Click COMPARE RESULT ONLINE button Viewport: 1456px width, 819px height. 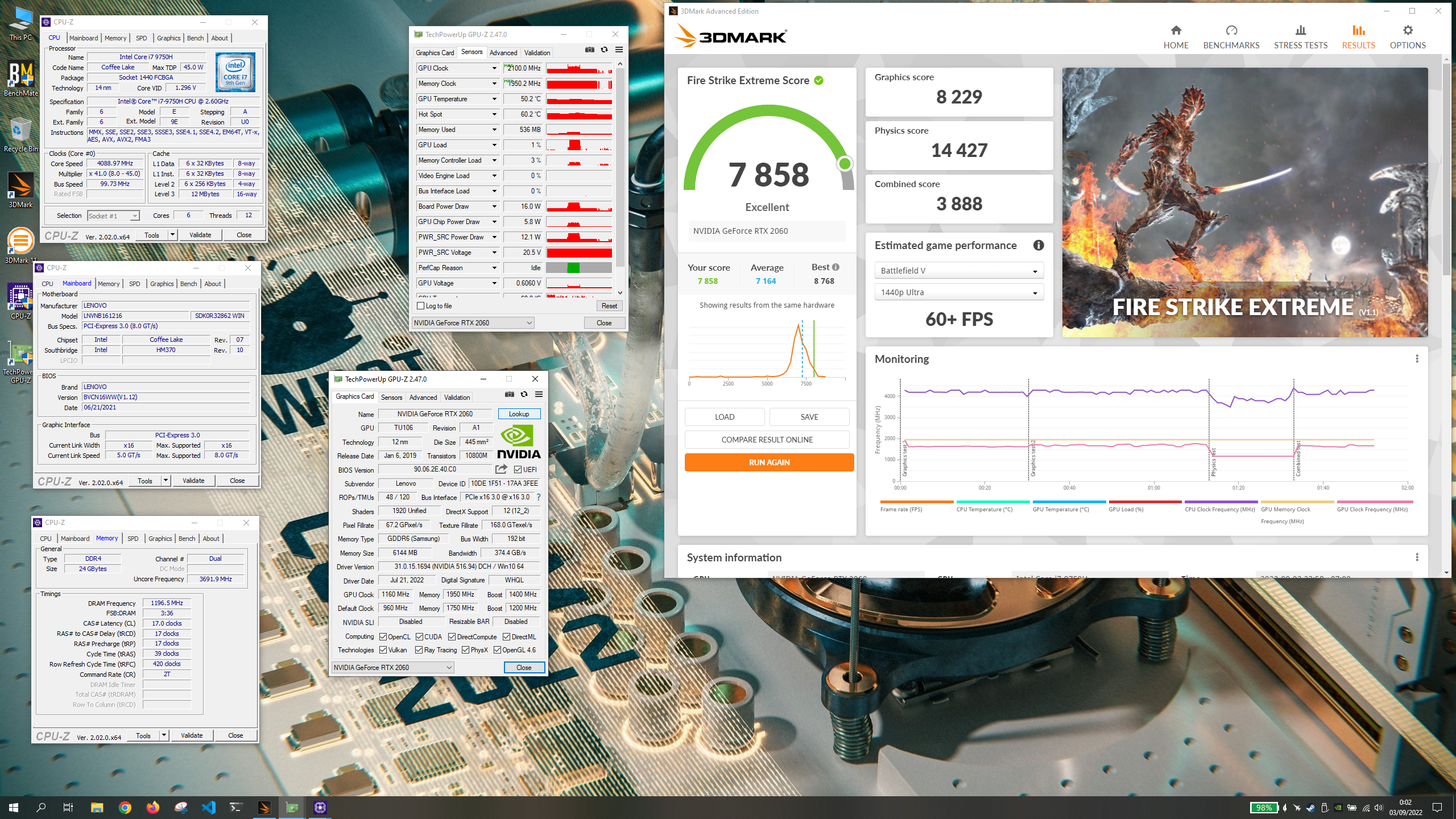tap(767, 440)
